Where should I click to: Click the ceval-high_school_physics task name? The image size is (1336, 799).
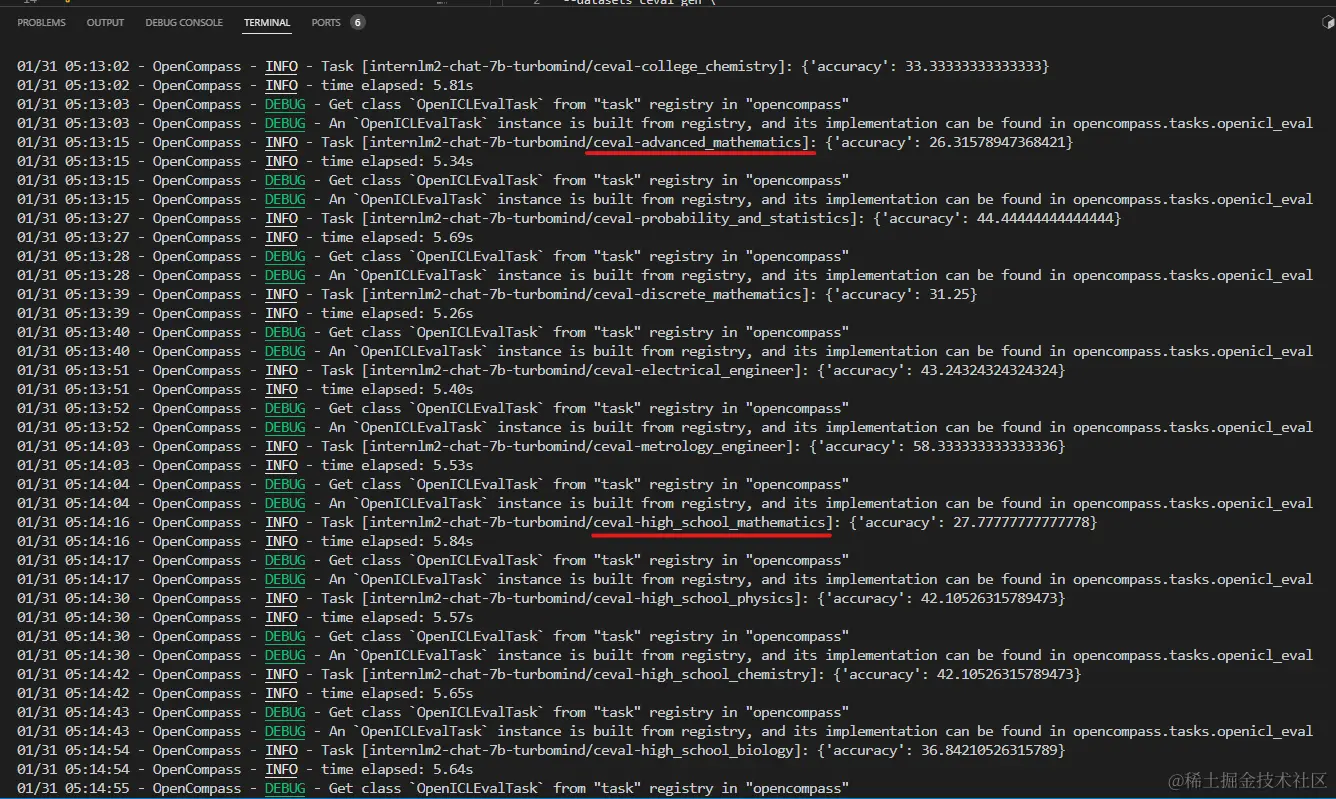pyautogui.click(x=693, y=598)
